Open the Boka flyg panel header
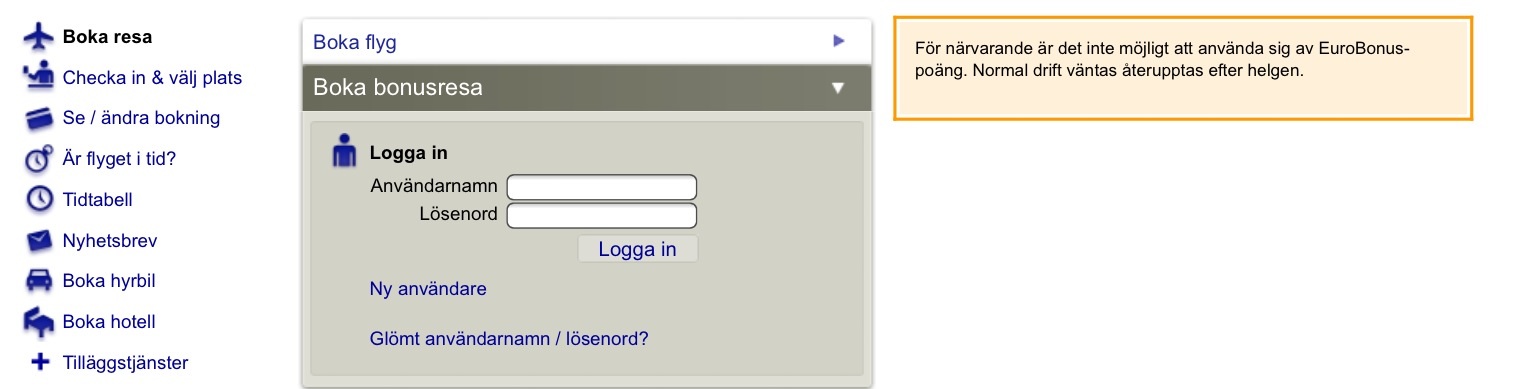The image size is (1536, 389). click(x=587, y=41)
